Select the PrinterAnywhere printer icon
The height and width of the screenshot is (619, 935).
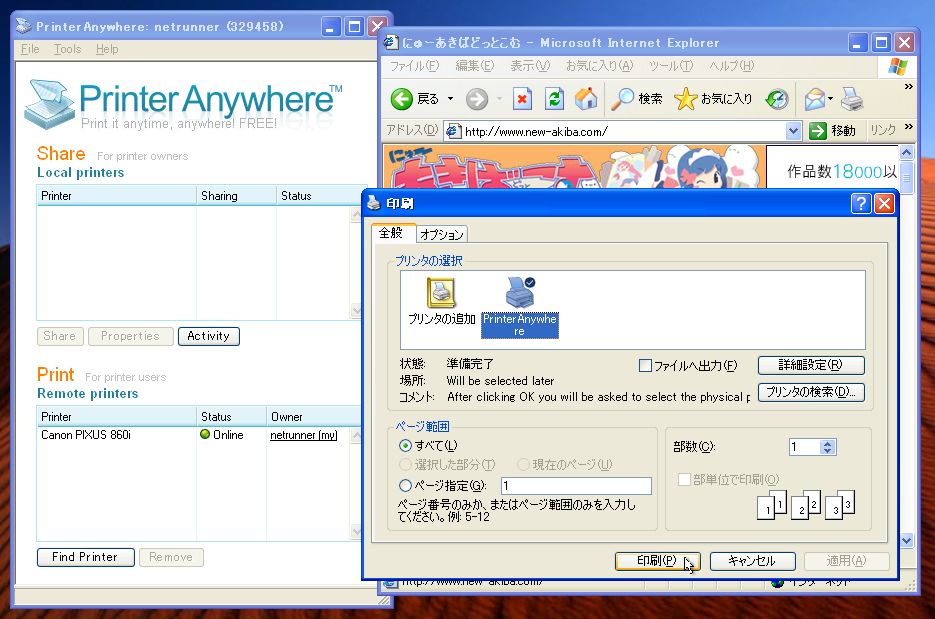[x=520, y=292]
